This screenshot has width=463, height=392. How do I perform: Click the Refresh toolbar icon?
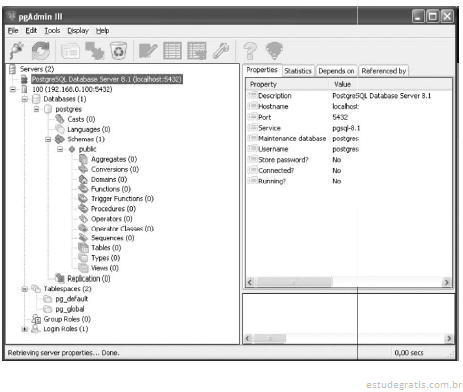pos(40,51)
